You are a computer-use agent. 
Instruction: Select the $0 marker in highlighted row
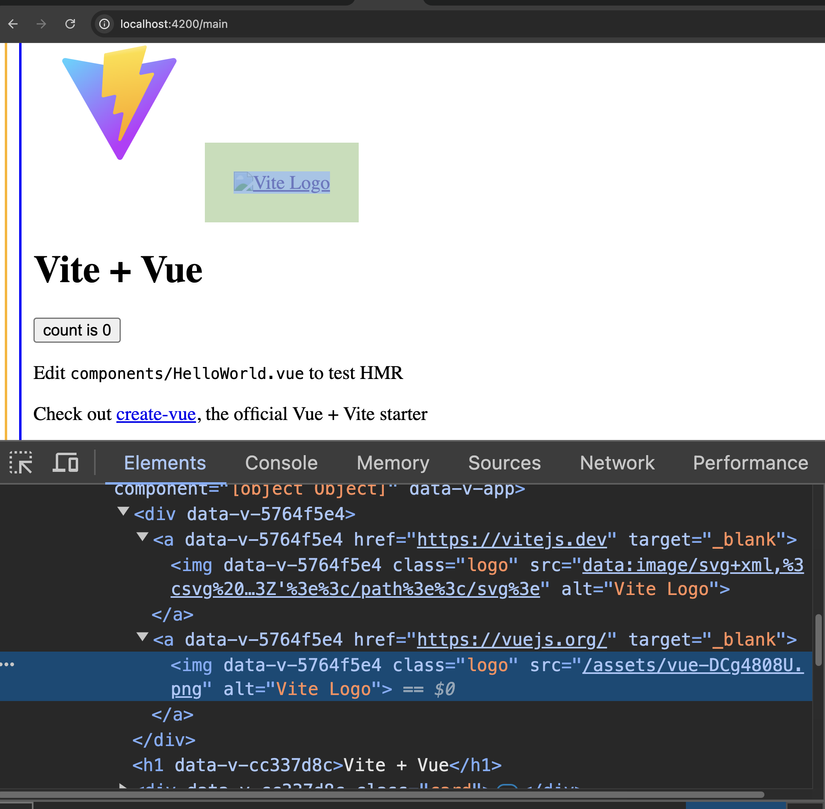[x=445, y=689]
